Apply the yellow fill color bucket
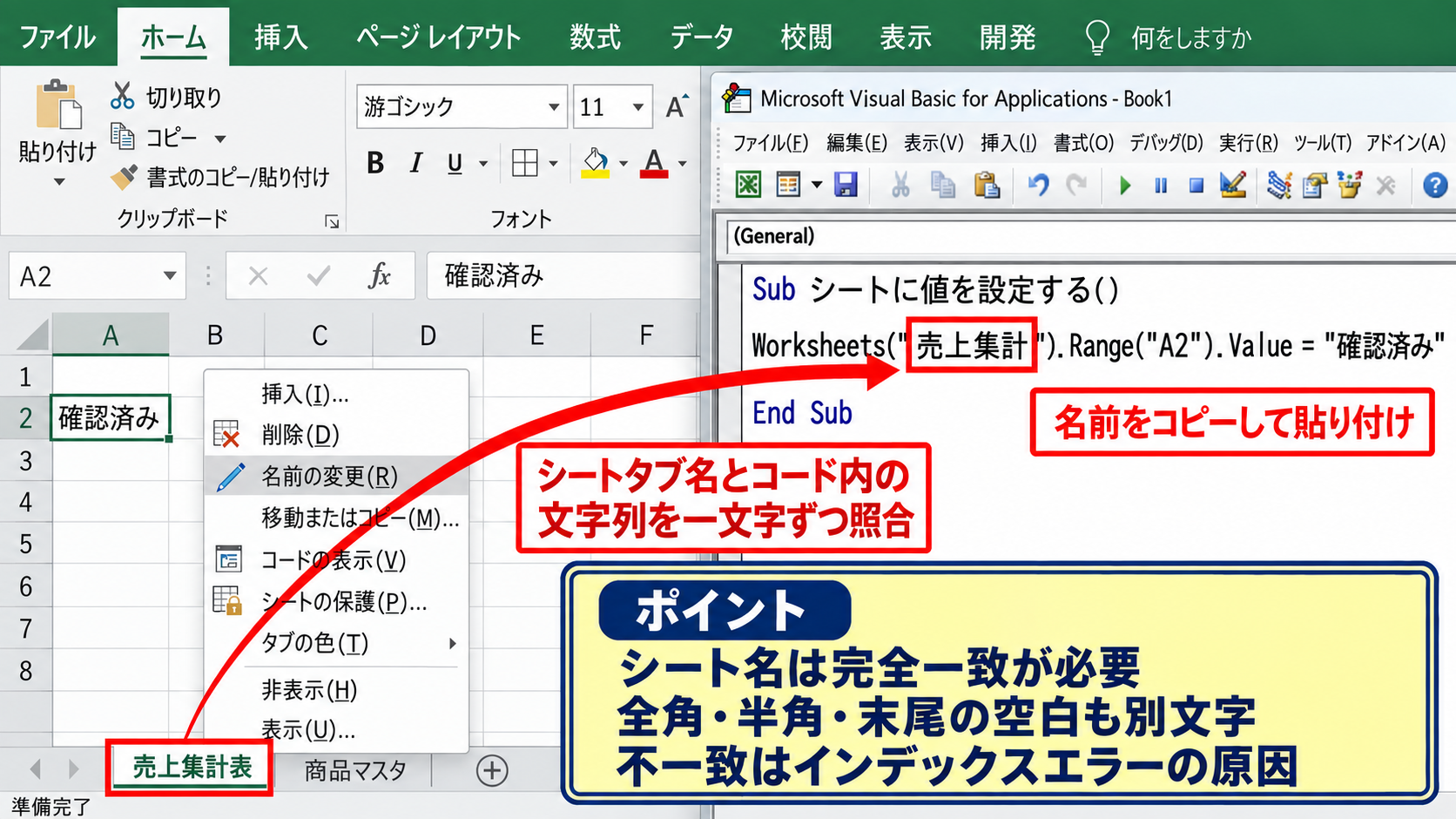 [x=596, y=163]
